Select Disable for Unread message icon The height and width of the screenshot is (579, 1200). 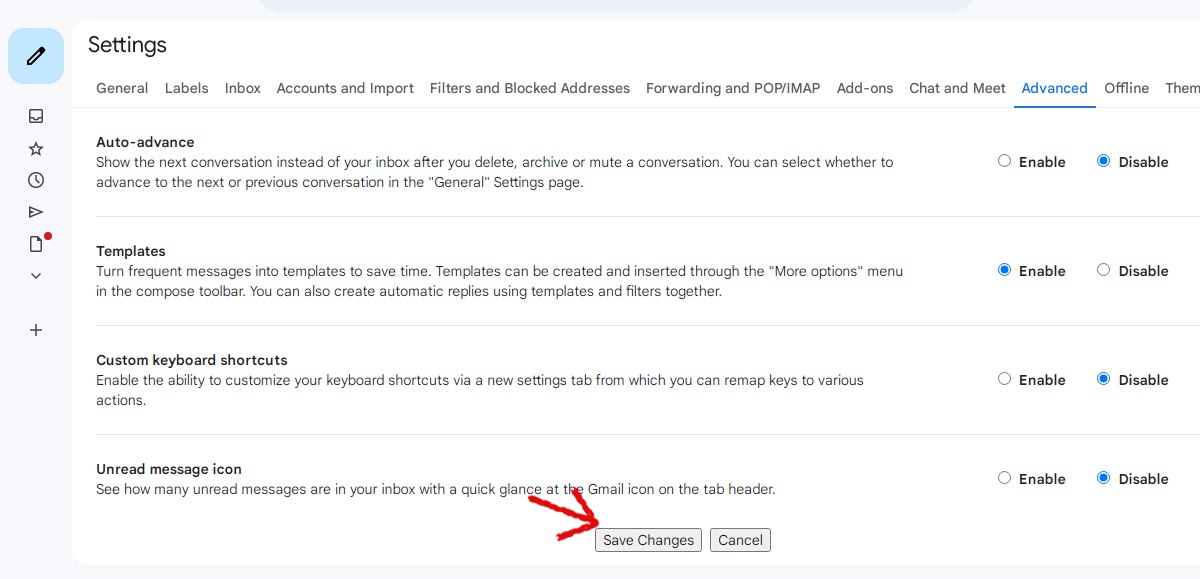(1103, 478)
